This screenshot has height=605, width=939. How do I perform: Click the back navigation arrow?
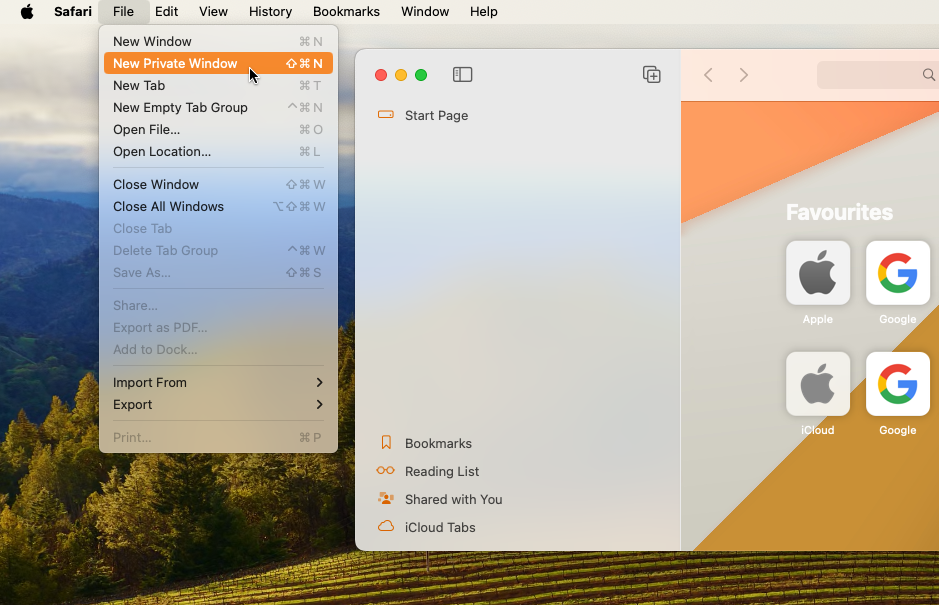tap(709, 74)
